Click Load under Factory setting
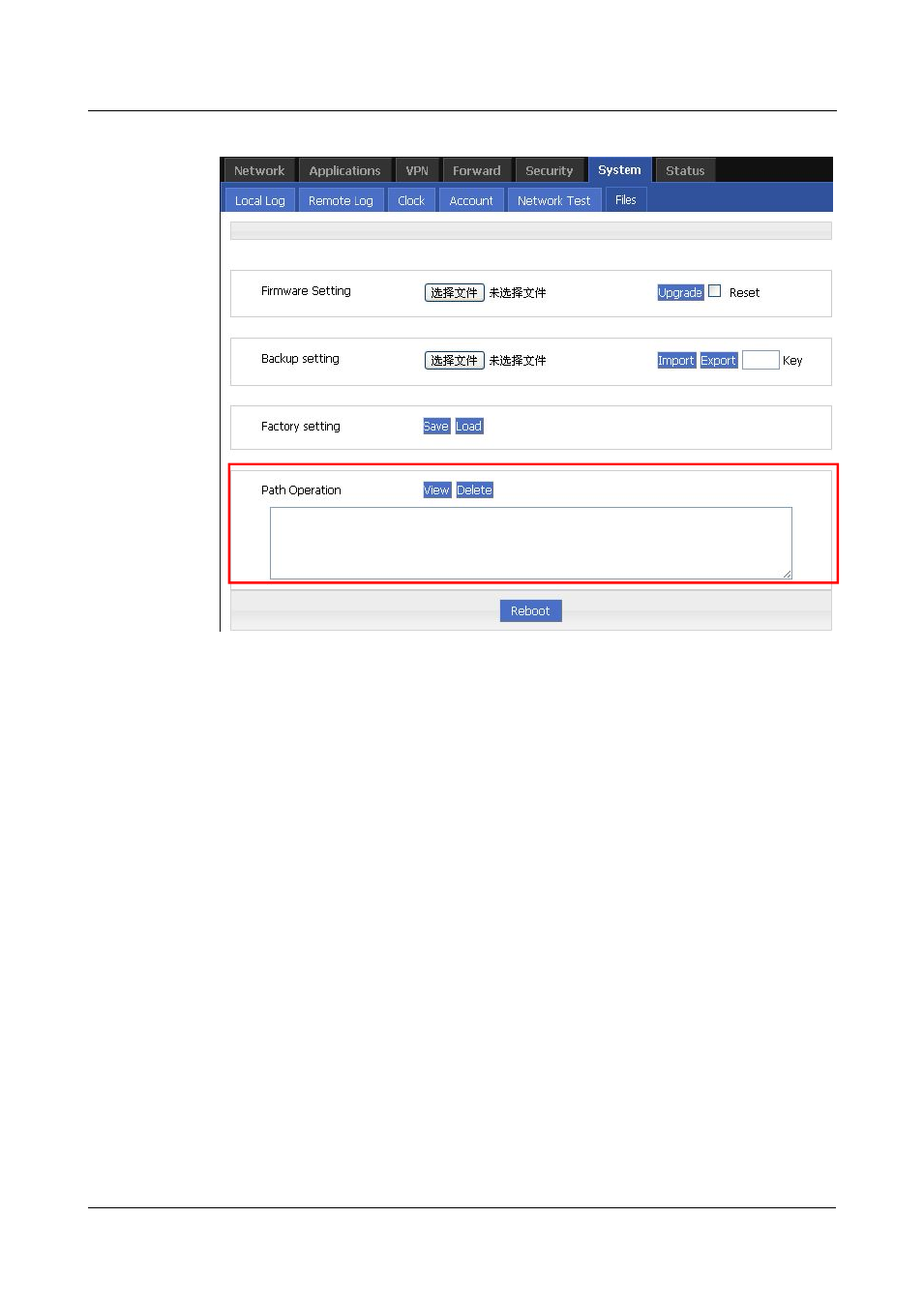The width and height of the screenshot is (924, 1306). 469,426
